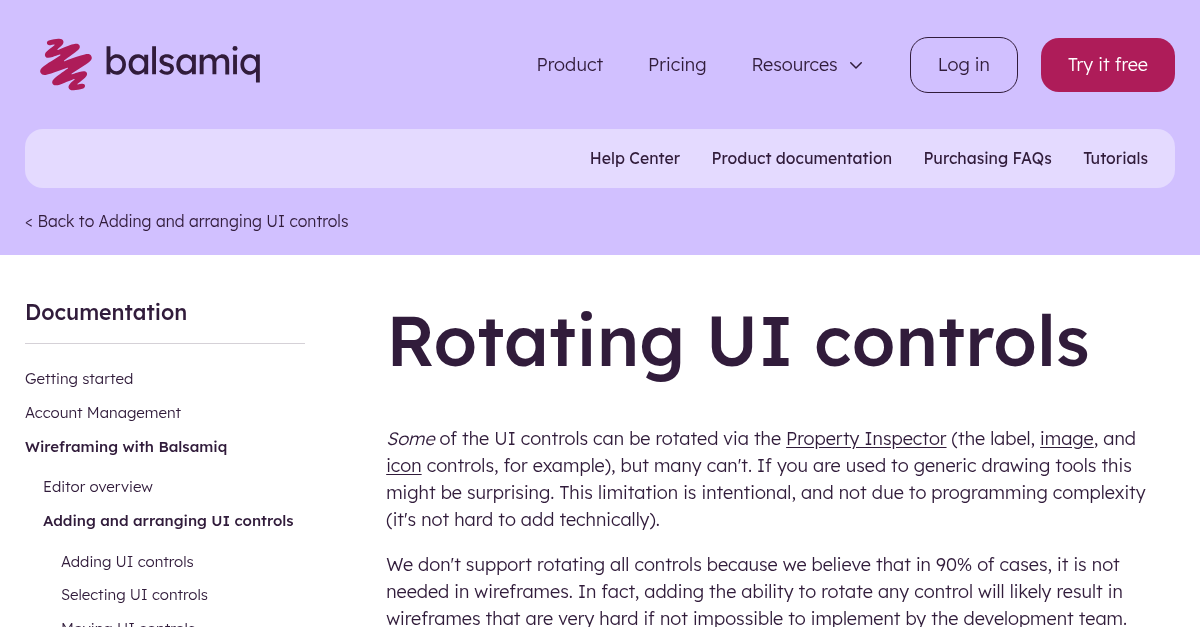Select Adding UI controls in sidebar
The height and width of the screenshot is (627, 1200).
pyautogui.click(x=127, y=561)
